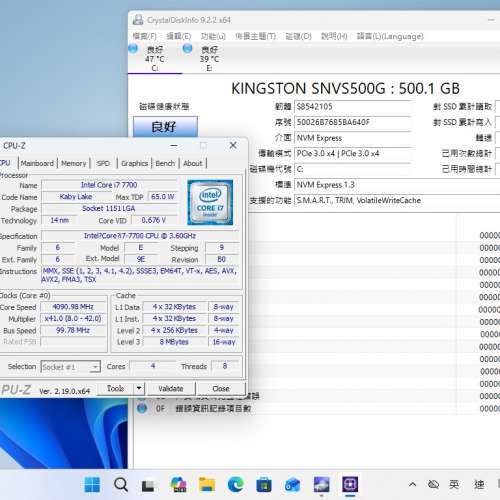Click the core speed value 4090.98 MHz
500x500 pixels.
tap(73, 307)
